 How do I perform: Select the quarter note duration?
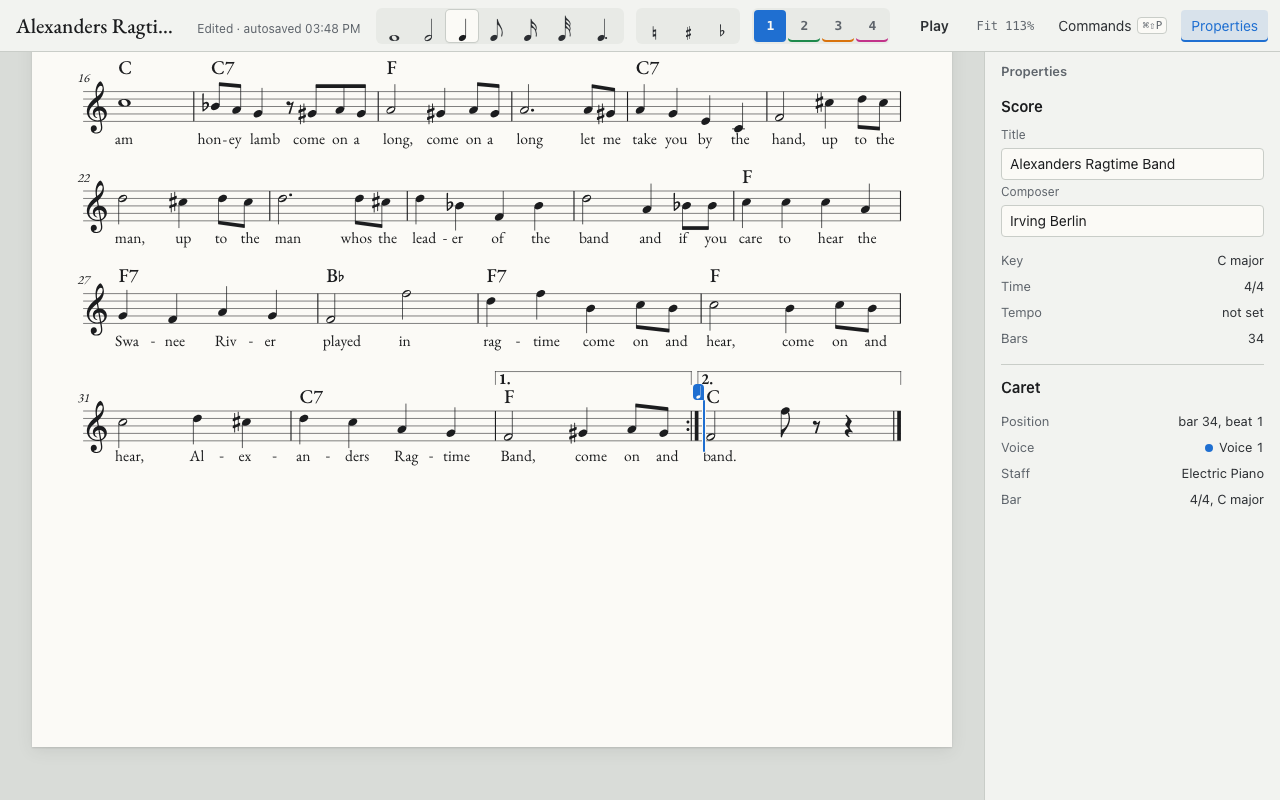[x=462, y=27]
